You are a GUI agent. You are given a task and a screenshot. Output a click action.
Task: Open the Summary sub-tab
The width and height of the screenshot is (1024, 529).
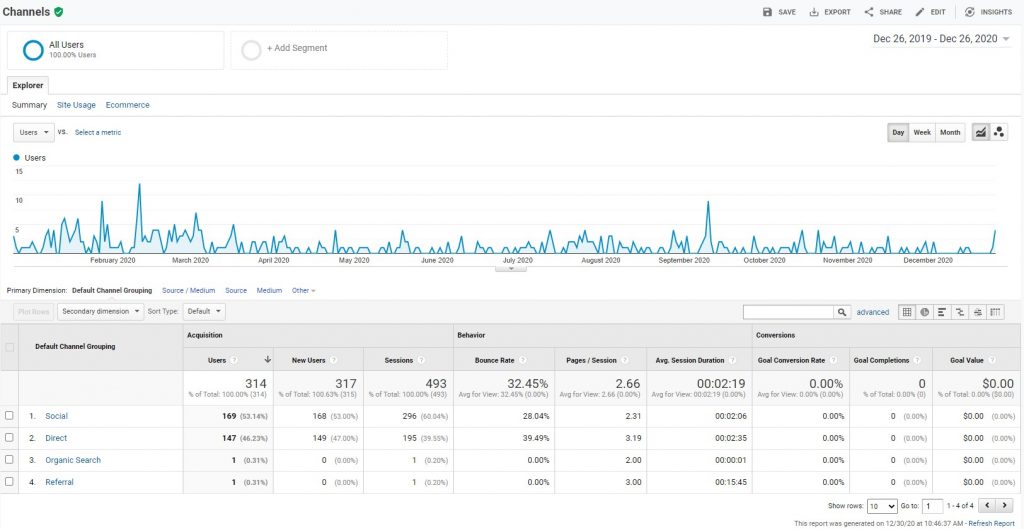pos(29,105)
